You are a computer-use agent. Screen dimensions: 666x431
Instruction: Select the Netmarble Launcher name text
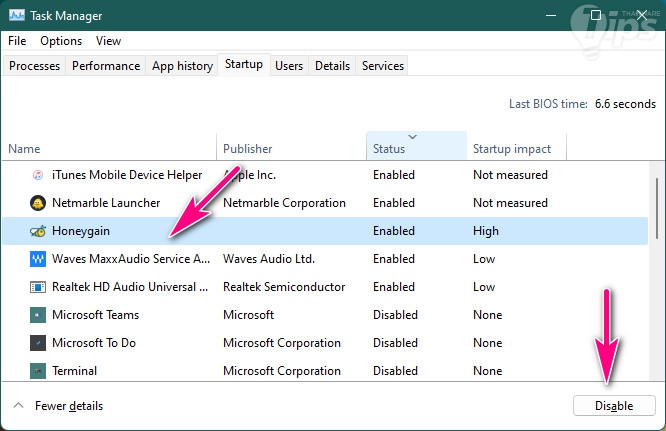point(106,203)
